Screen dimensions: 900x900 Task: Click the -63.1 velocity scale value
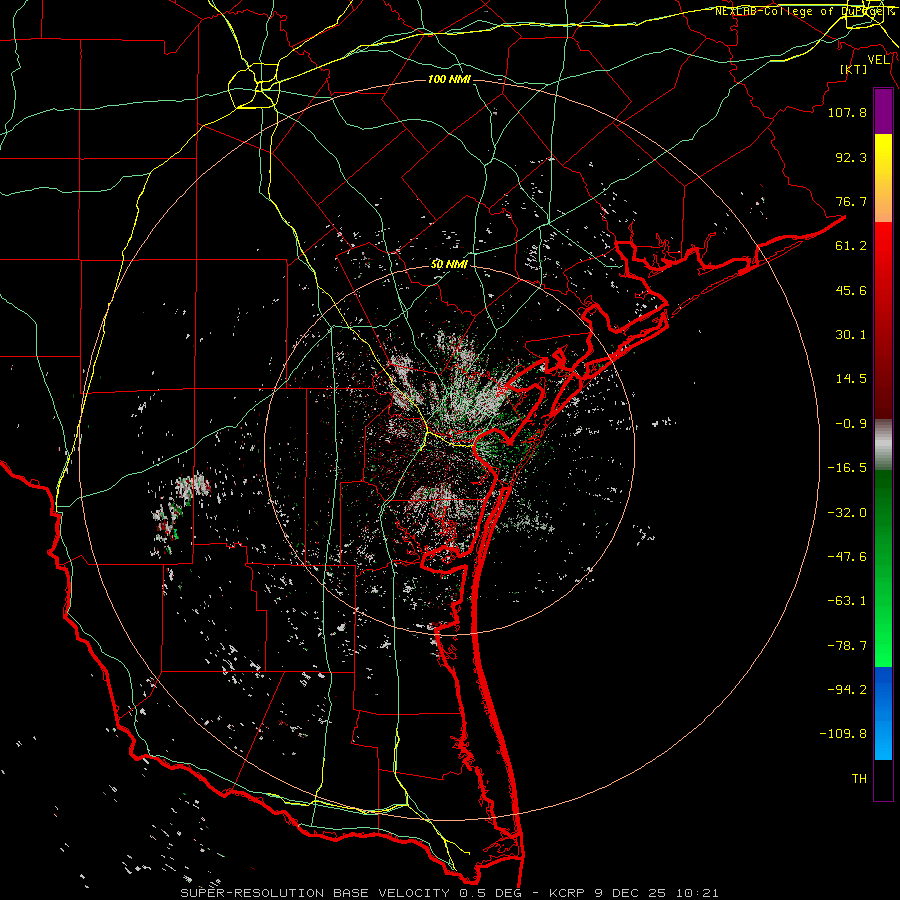coord(847,601)
